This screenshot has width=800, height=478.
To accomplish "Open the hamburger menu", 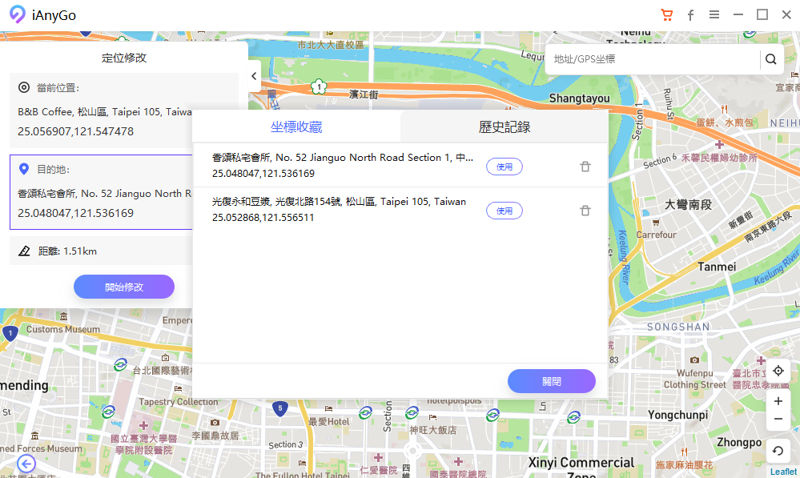I will (714, 15).
